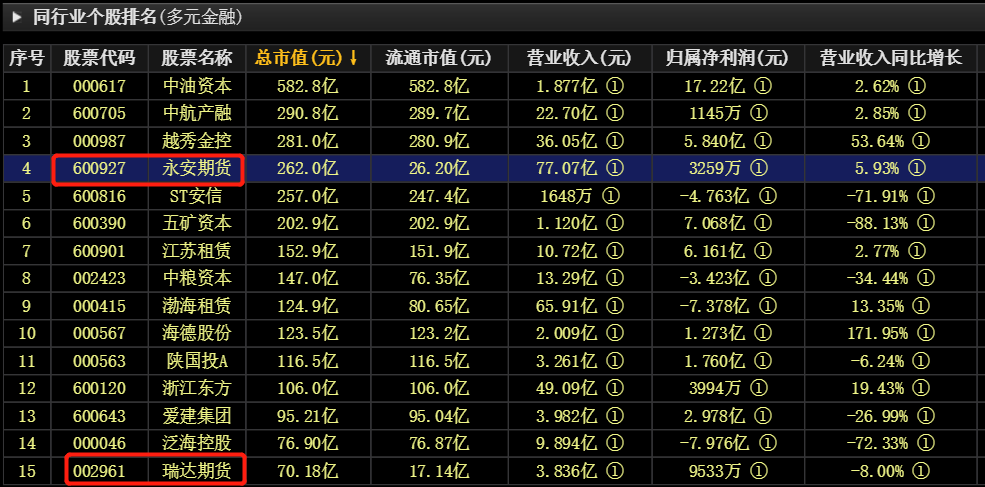Viewport: 985px width, 487px height.
Task: Select stock name 江苏租赁
Action: [x=197, y=251]
